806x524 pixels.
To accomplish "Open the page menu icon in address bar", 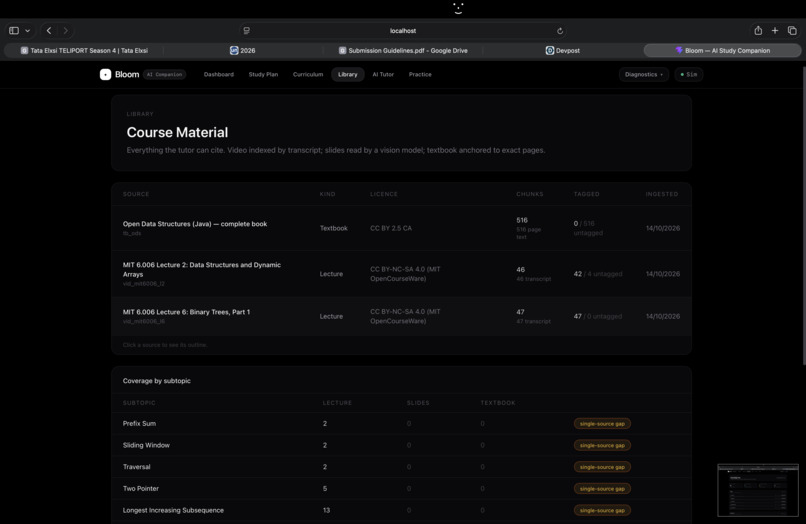I will [x=247, y=31].
